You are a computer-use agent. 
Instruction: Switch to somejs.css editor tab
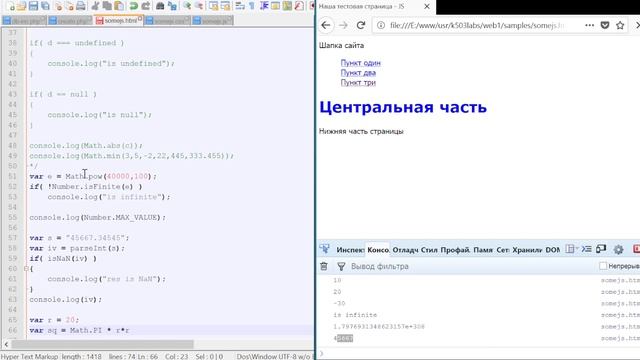167,20
